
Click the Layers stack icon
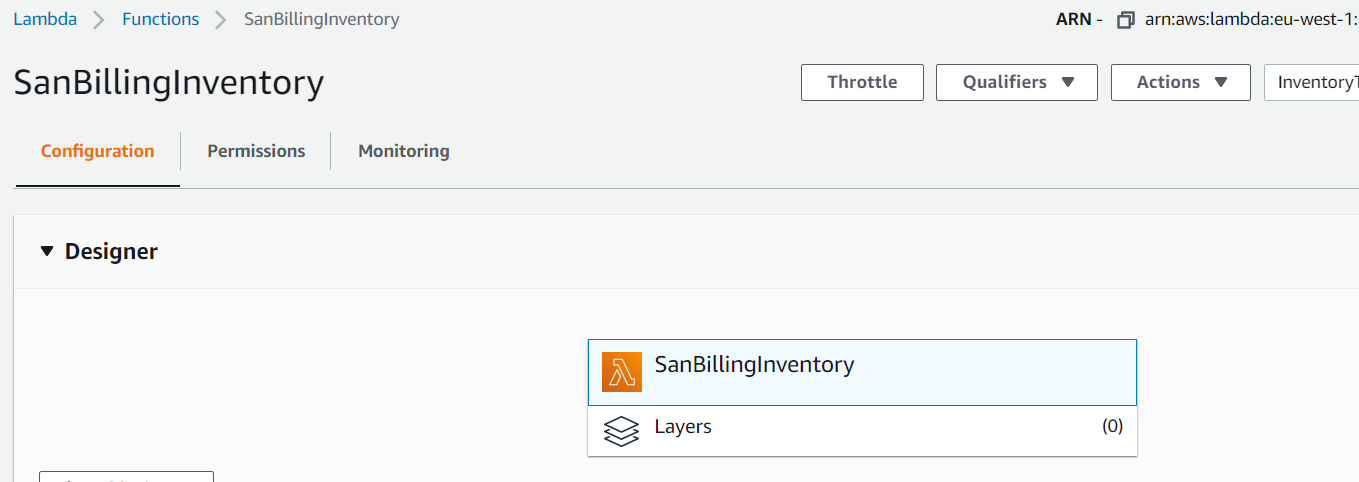point(622,431)
